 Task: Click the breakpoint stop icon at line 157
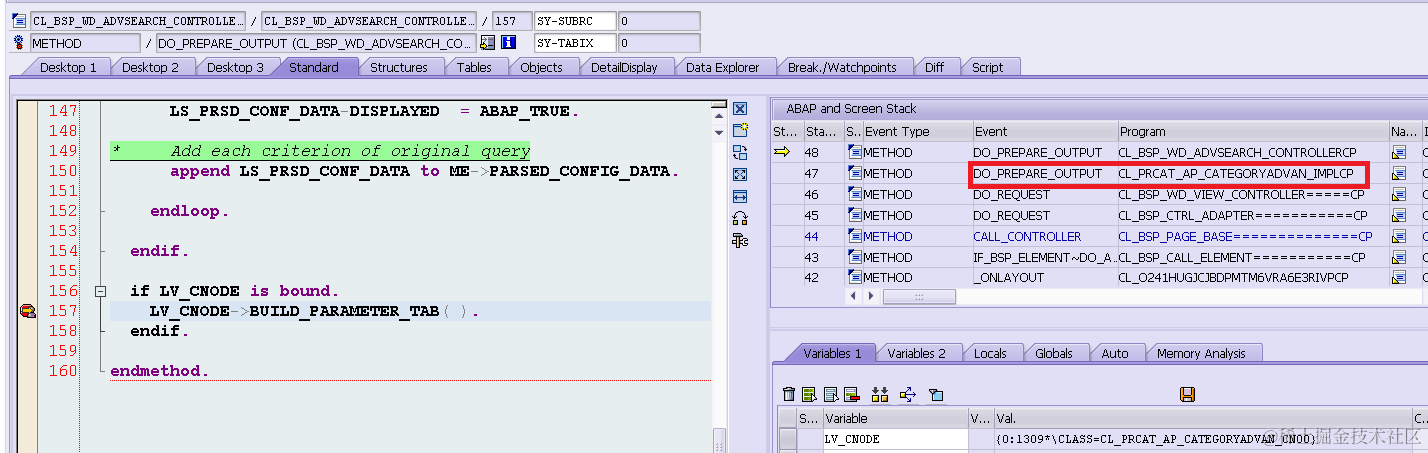click(x=28, y=312)
